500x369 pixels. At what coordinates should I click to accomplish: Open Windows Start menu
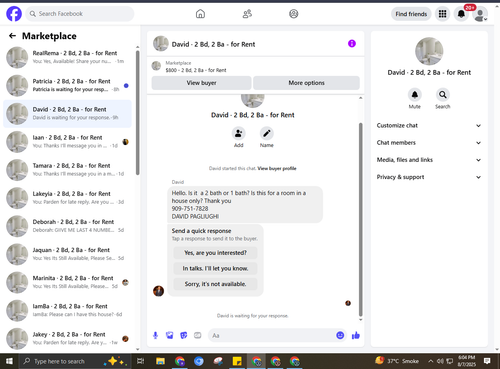[9, 361]
